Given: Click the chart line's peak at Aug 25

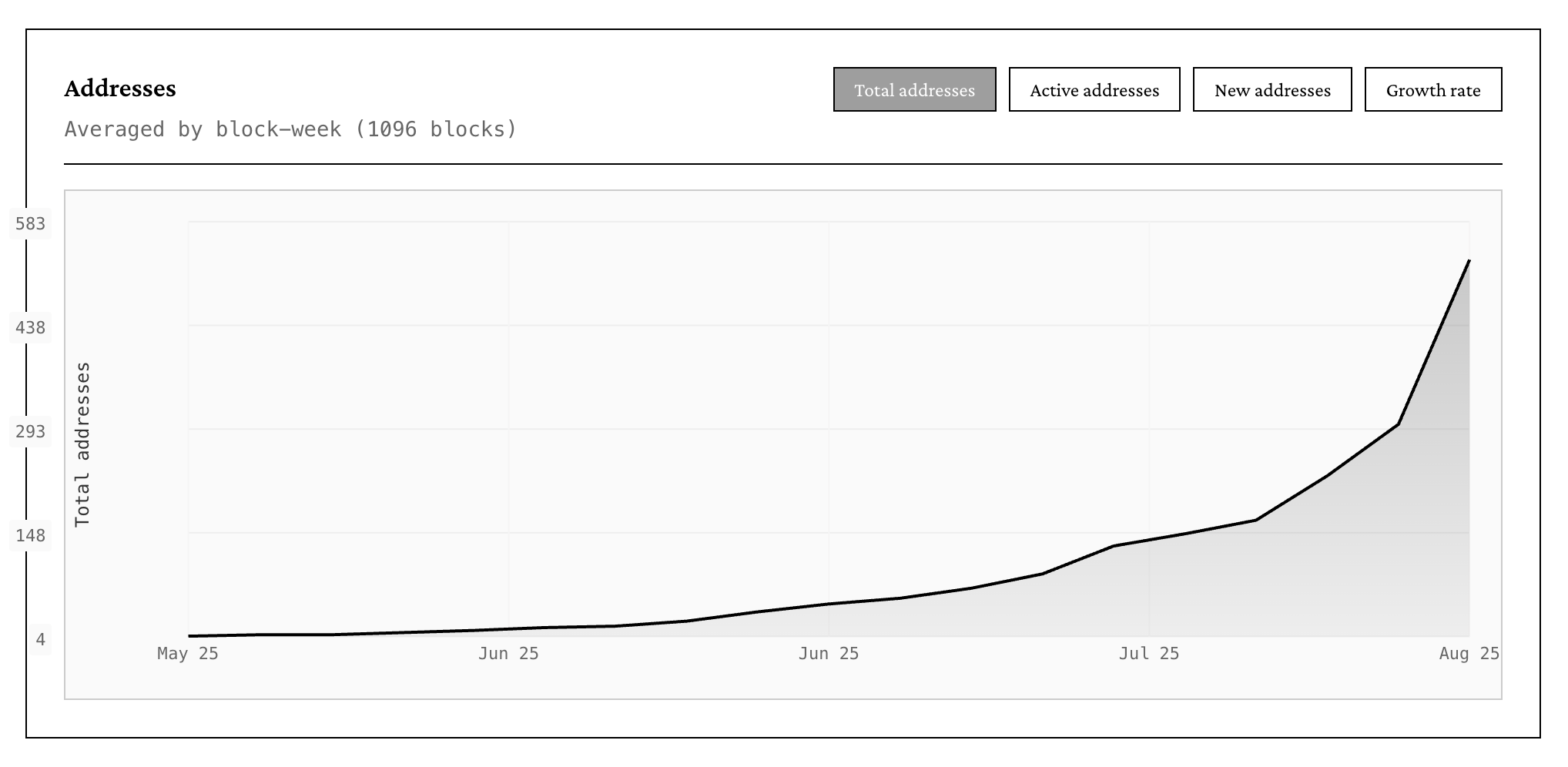Looking at the screenshot, I should tap(1469, 261).
